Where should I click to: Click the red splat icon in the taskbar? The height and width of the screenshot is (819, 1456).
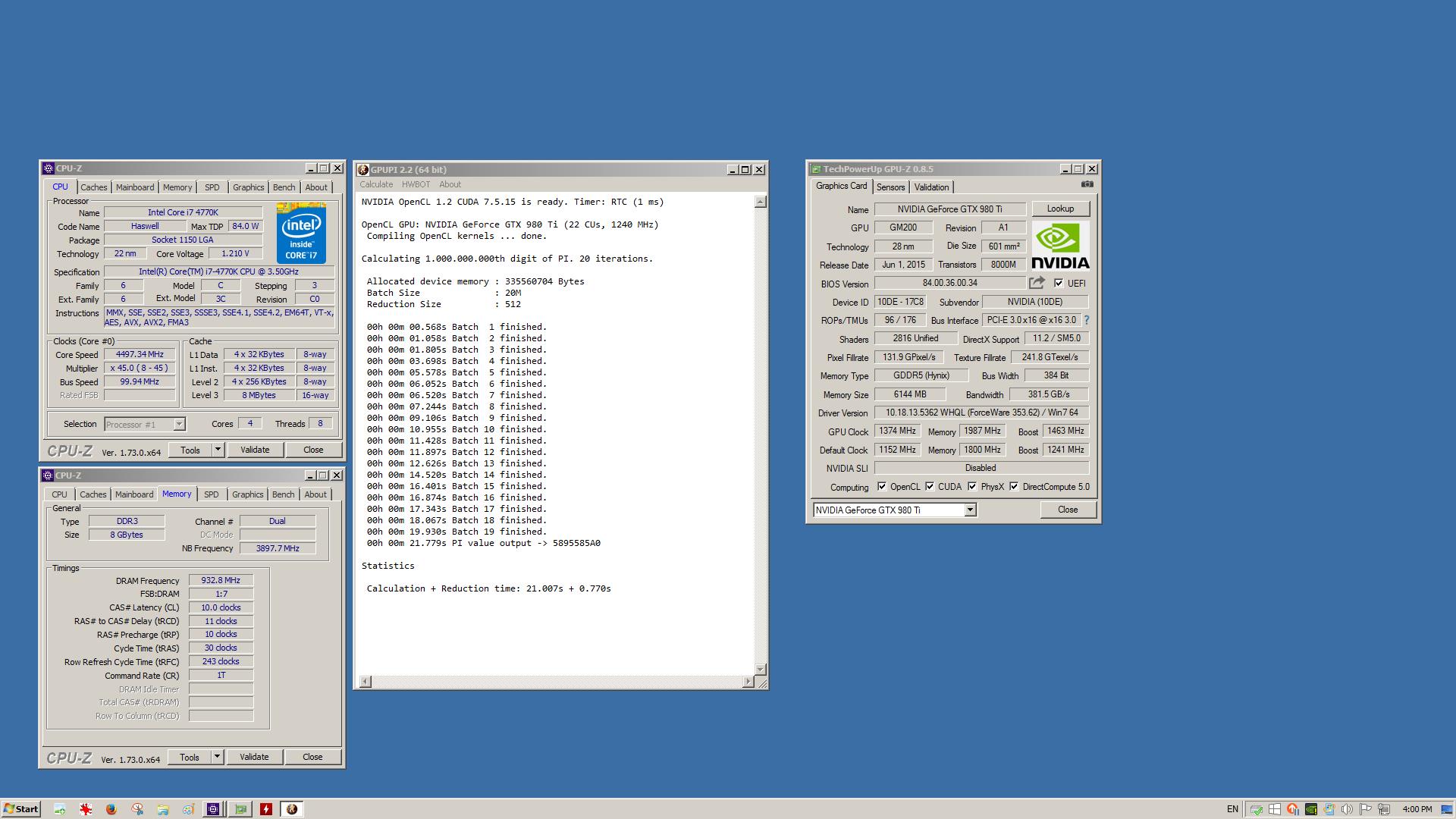(x=86, y=809)
